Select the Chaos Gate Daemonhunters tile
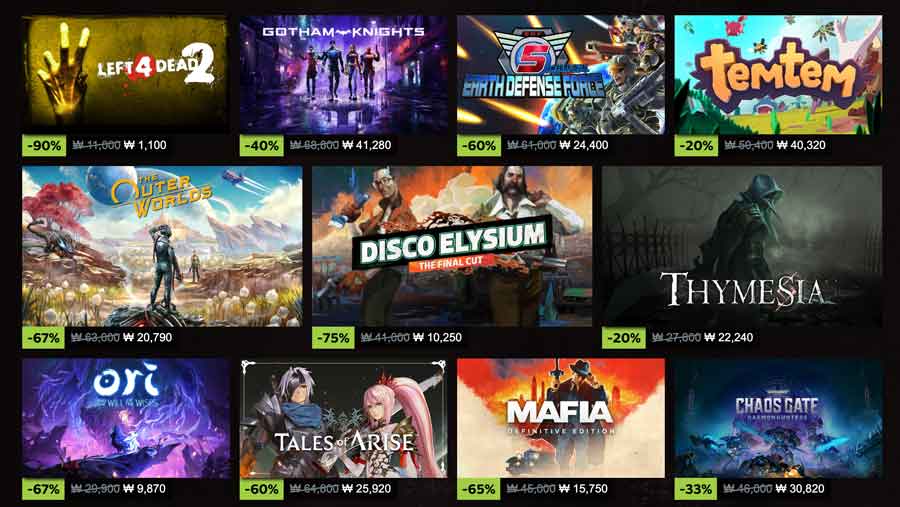 778,418
